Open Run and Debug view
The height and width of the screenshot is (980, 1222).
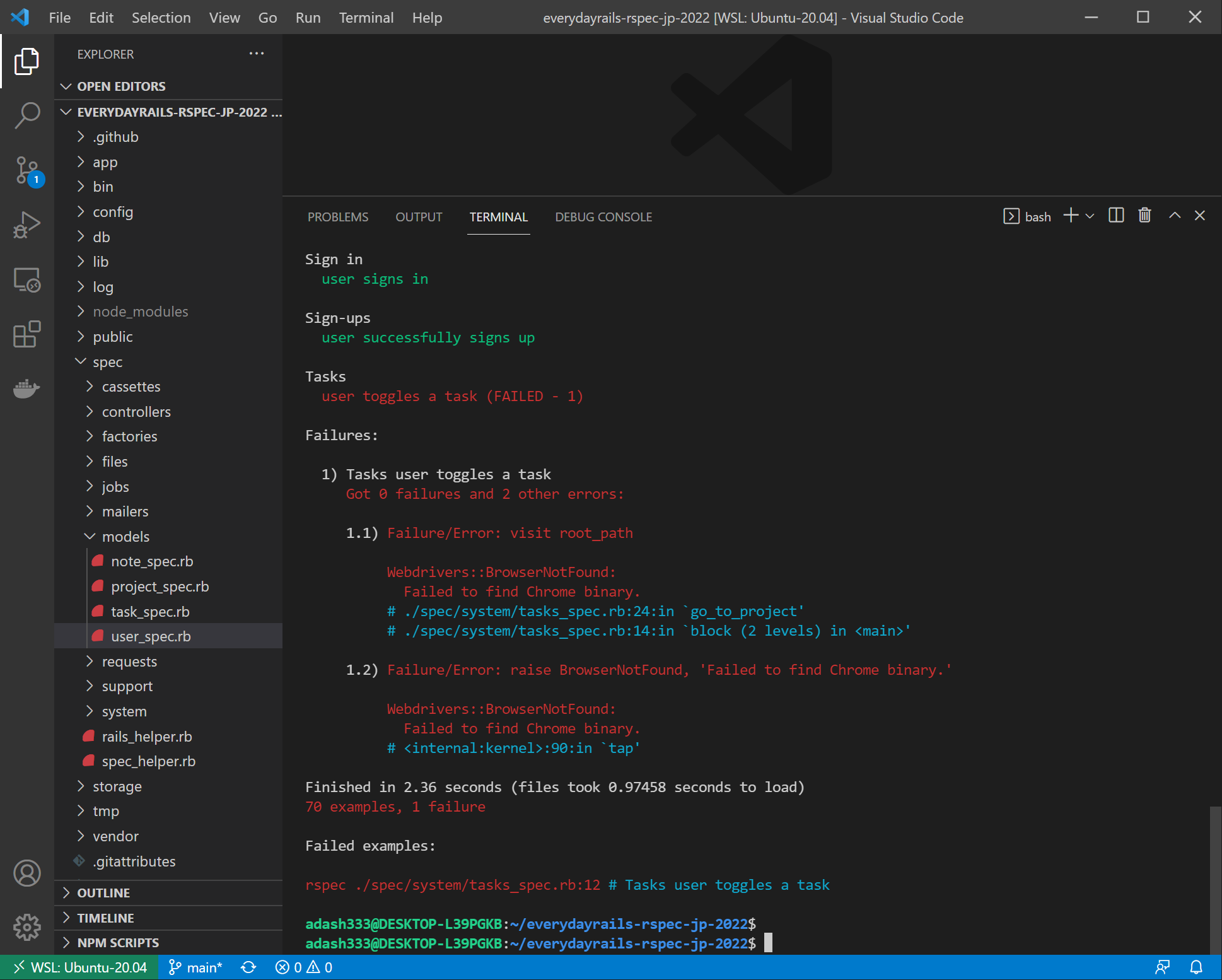pos(26,225)
